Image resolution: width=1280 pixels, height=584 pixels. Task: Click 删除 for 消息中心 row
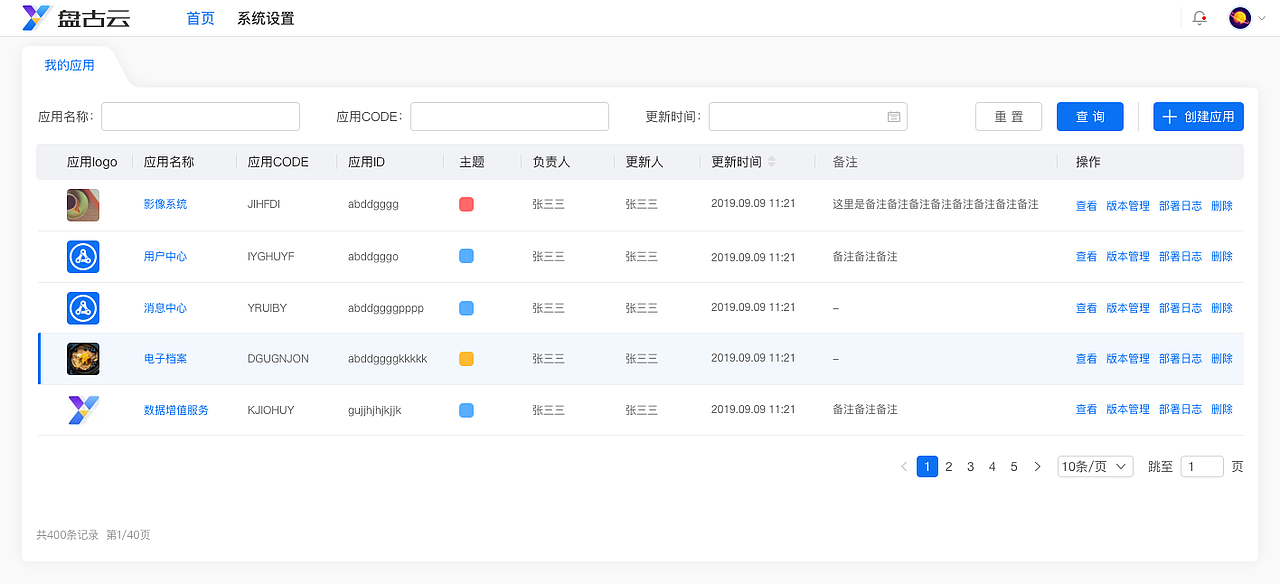(1222, 309)
